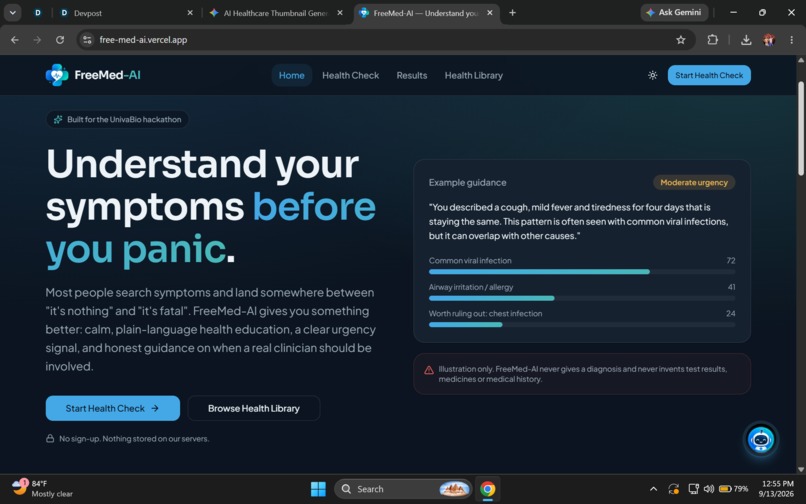Click the page vertical scrollbar thumb

(801, 129)
